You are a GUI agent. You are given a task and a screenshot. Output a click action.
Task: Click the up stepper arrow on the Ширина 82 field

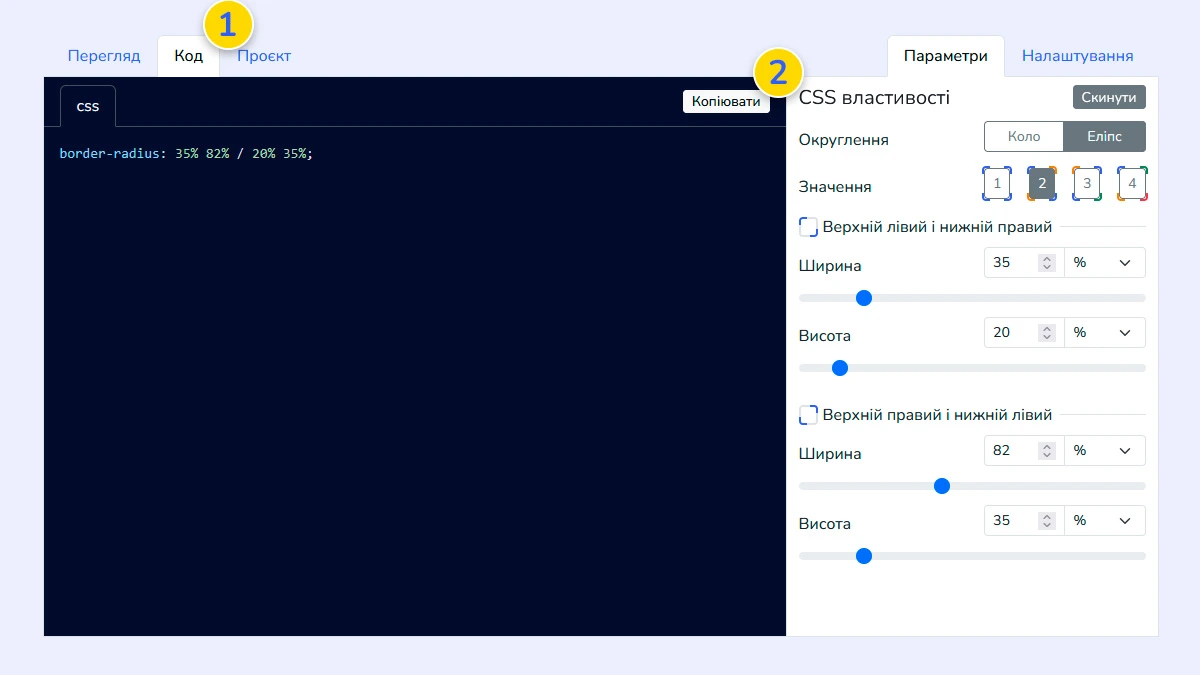1046,446
